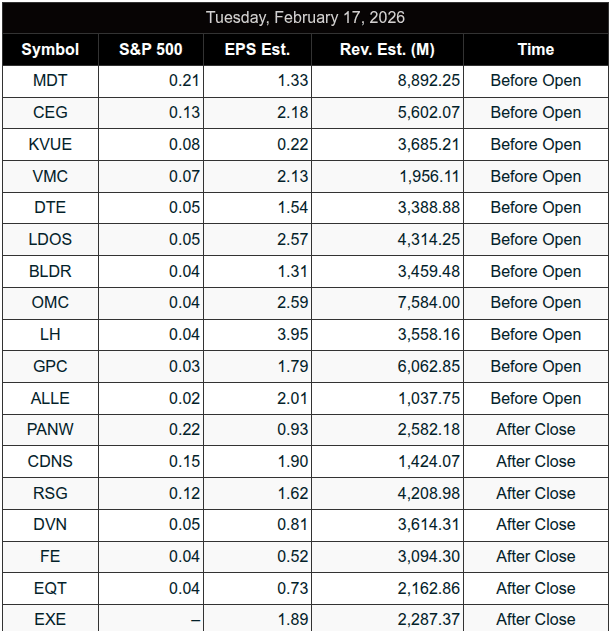Open the CDNS symbol entry

[50, 461]
